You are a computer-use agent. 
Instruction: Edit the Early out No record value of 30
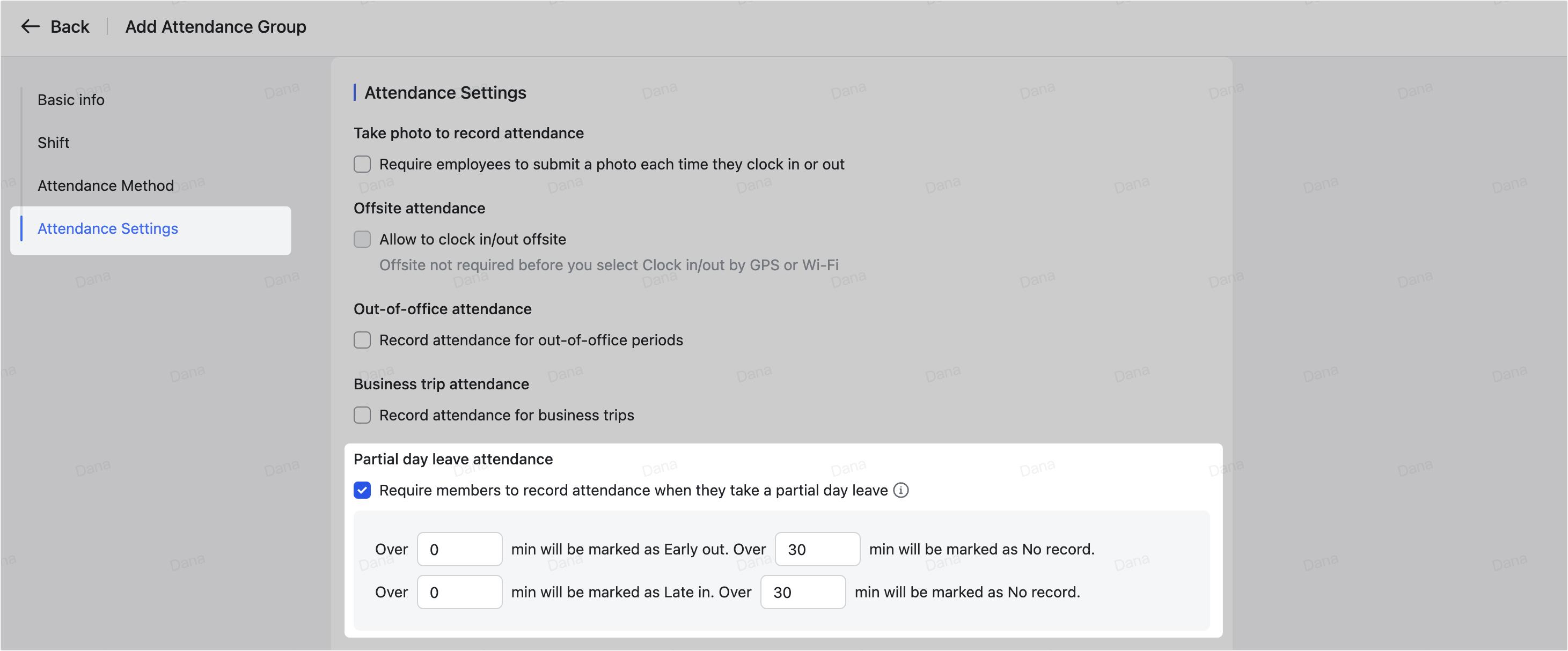click(817, 549)
